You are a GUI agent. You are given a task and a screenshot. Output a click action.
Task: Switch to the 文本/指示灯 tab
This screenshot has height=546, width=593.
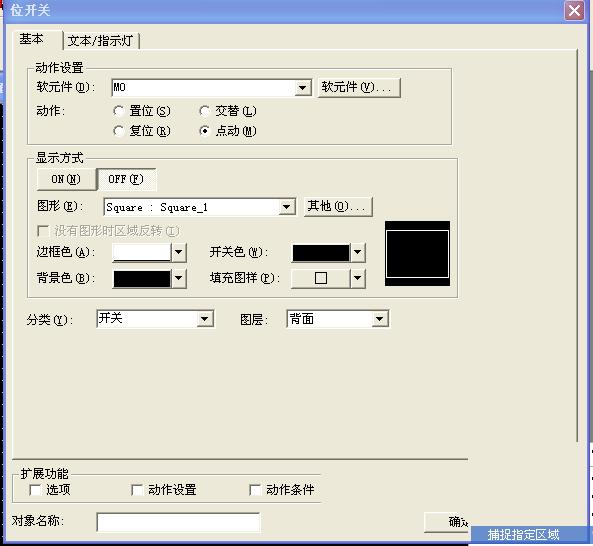tap(101, 40)
